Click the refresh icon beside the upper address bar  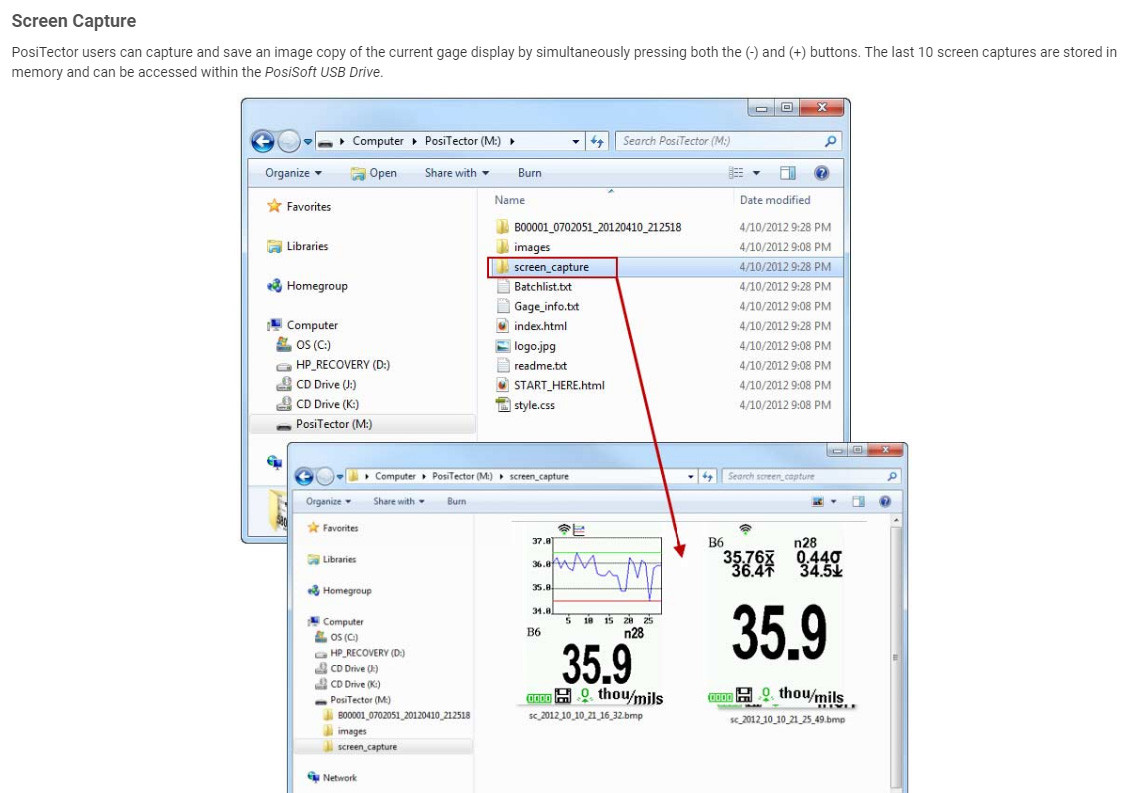597,141
